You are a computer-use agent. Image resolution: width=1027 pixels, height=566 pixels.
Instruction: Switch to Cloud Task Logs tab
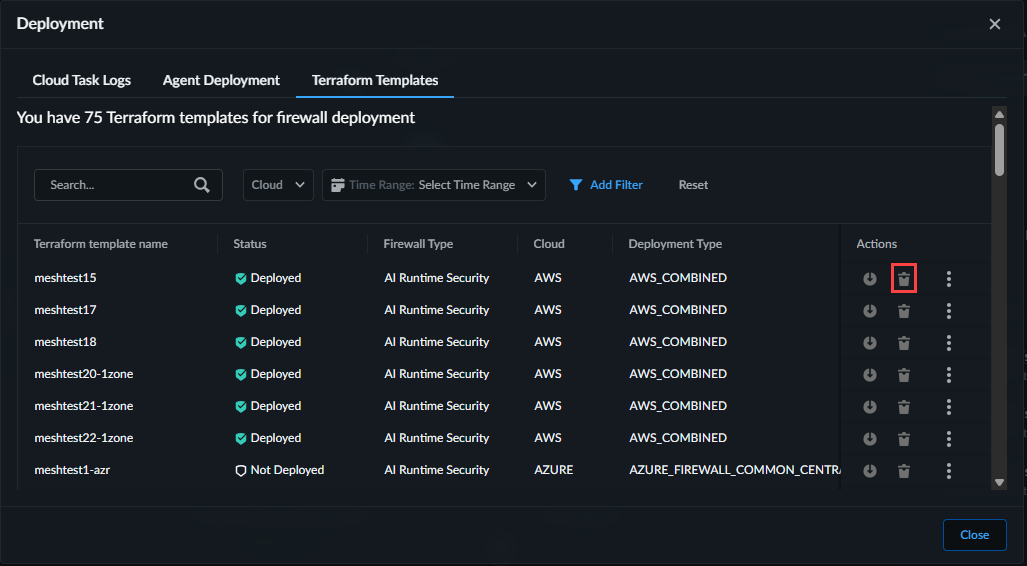[82, 80]
